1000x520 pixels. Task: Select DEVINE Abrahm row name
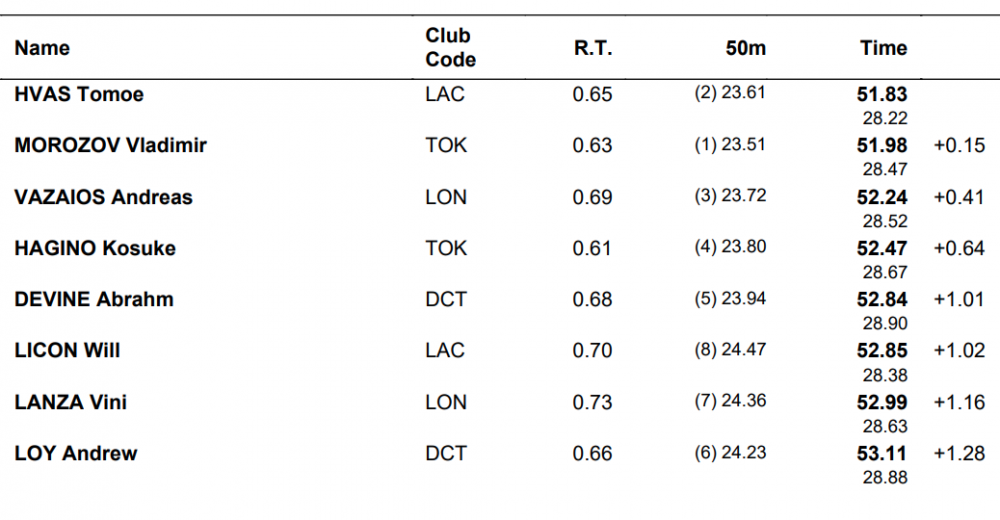click(x=94, y=299)
